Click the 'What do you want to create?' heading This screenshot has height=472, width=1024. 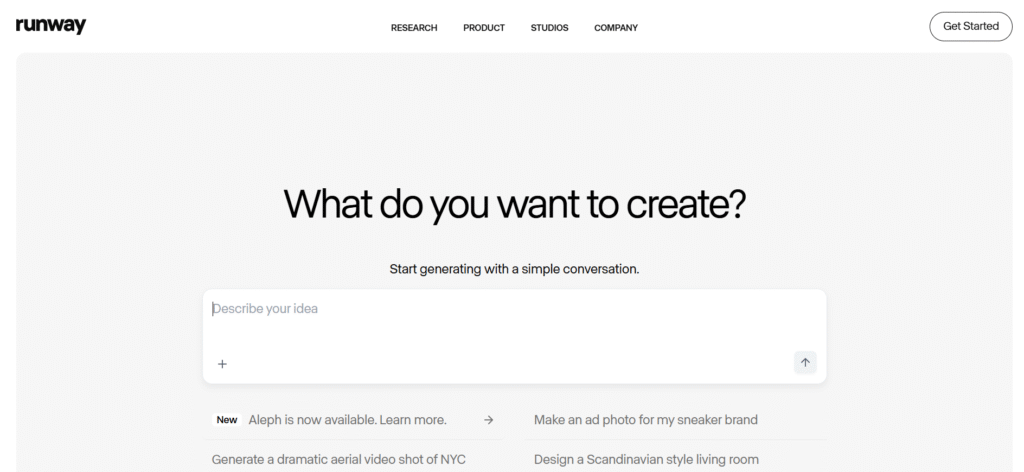pos(514,204)
